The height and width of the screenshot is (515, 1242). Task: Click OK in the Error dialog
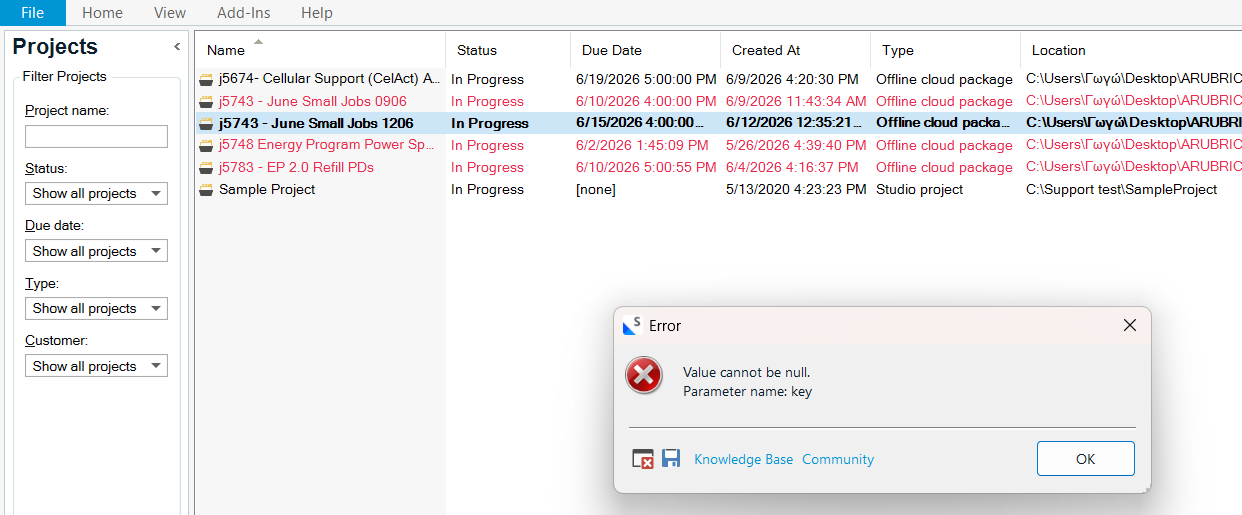1086,459
